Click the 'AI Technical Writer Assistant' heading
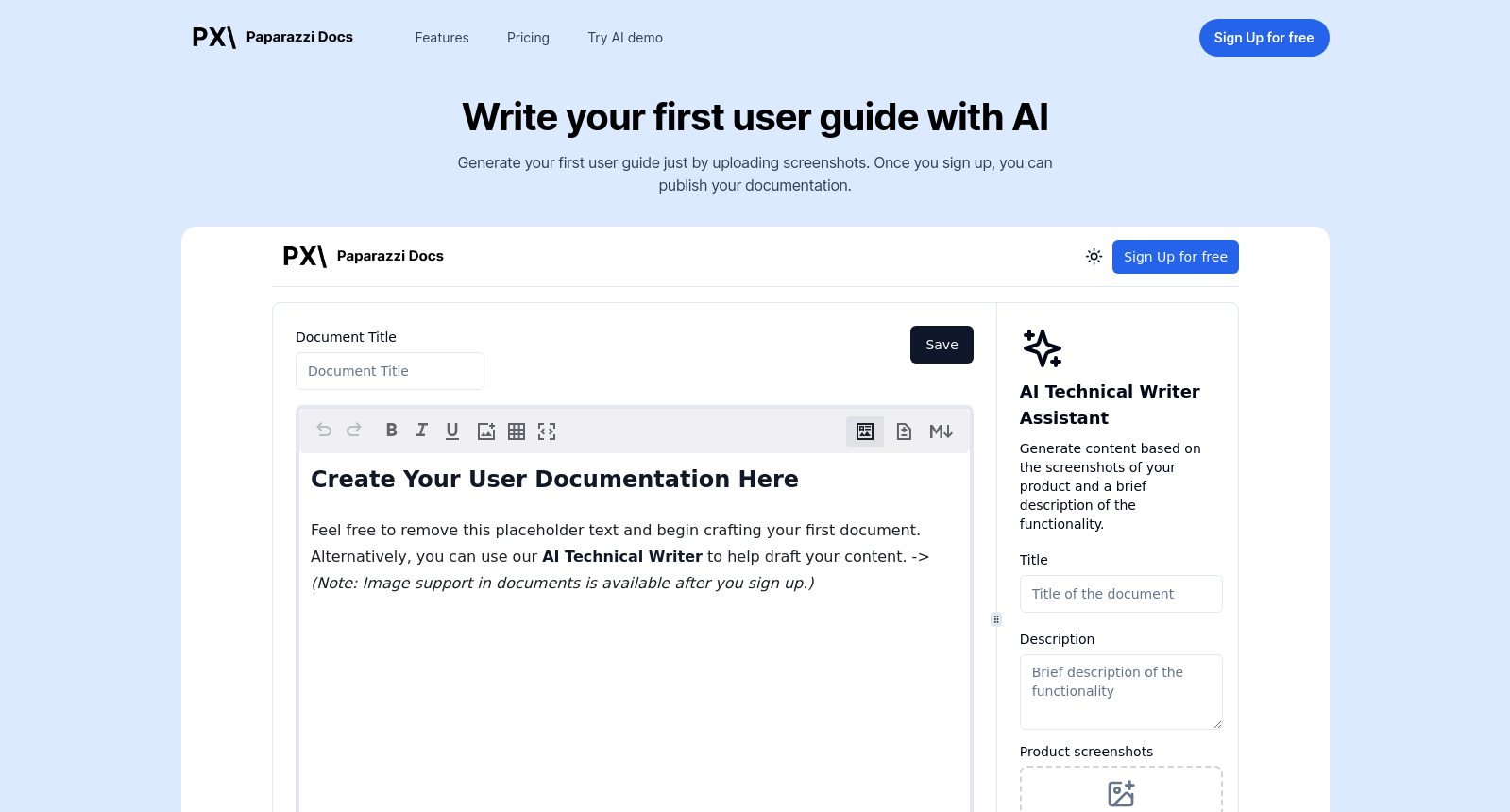The image size is (1510, 812). 1110,404
